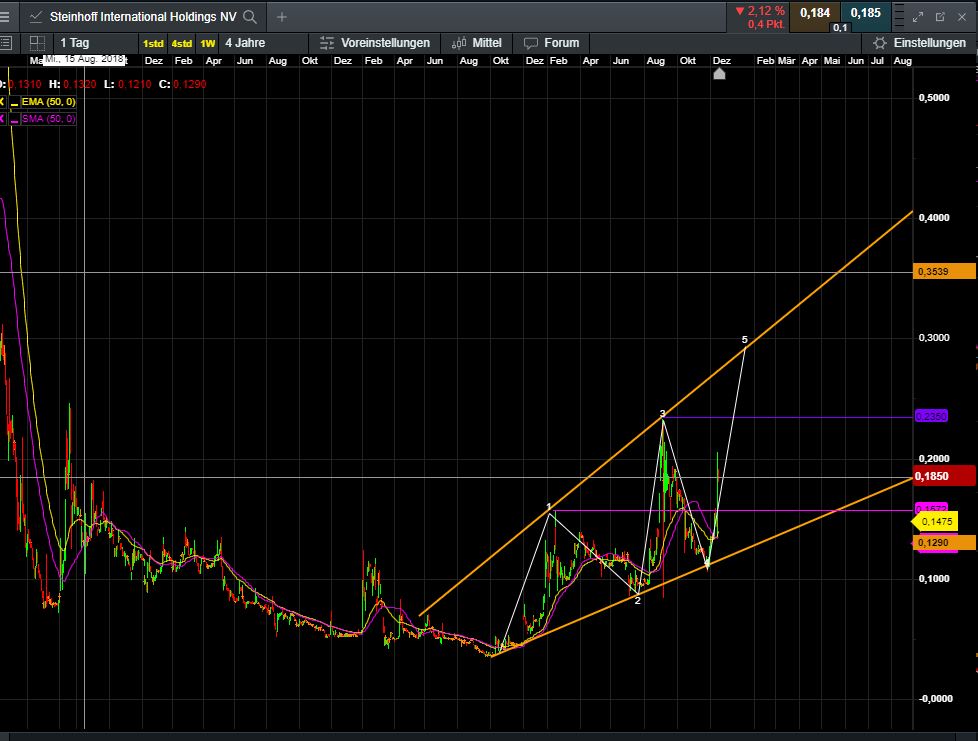This screenshot has width=978, height=741.
Task: Click the 0,1 spread label
Action: pos(840,27)
